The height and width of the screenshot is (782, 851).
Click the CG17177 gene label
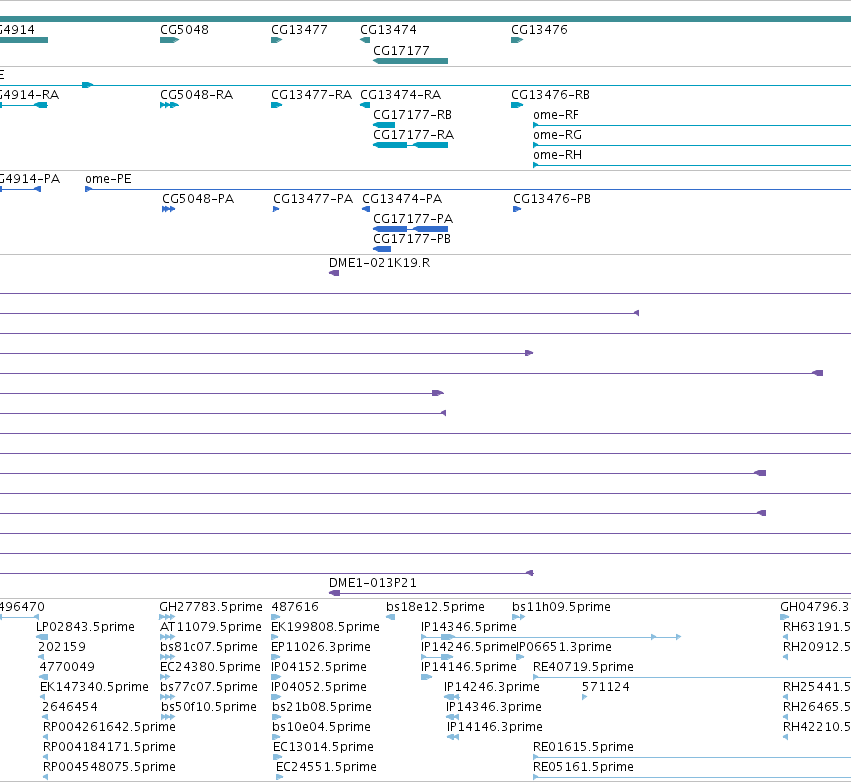(x=401, y=51)
